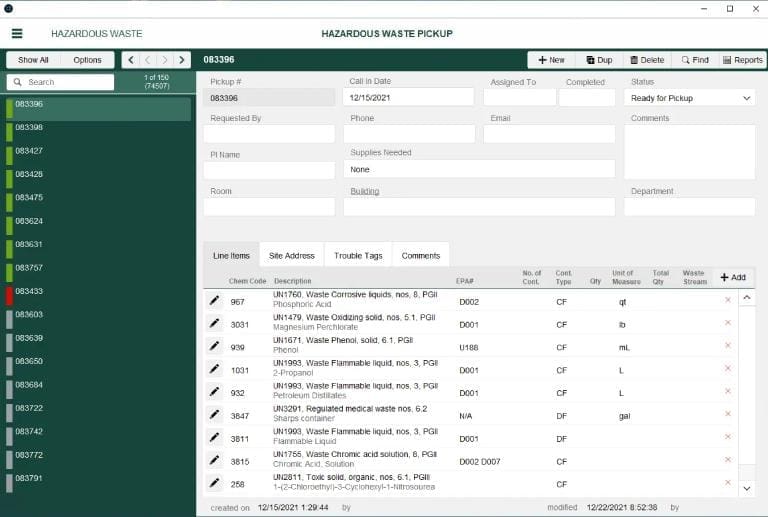Open Find with the magnifier button
Screen dimensions: 768x517
coord(695,60)
